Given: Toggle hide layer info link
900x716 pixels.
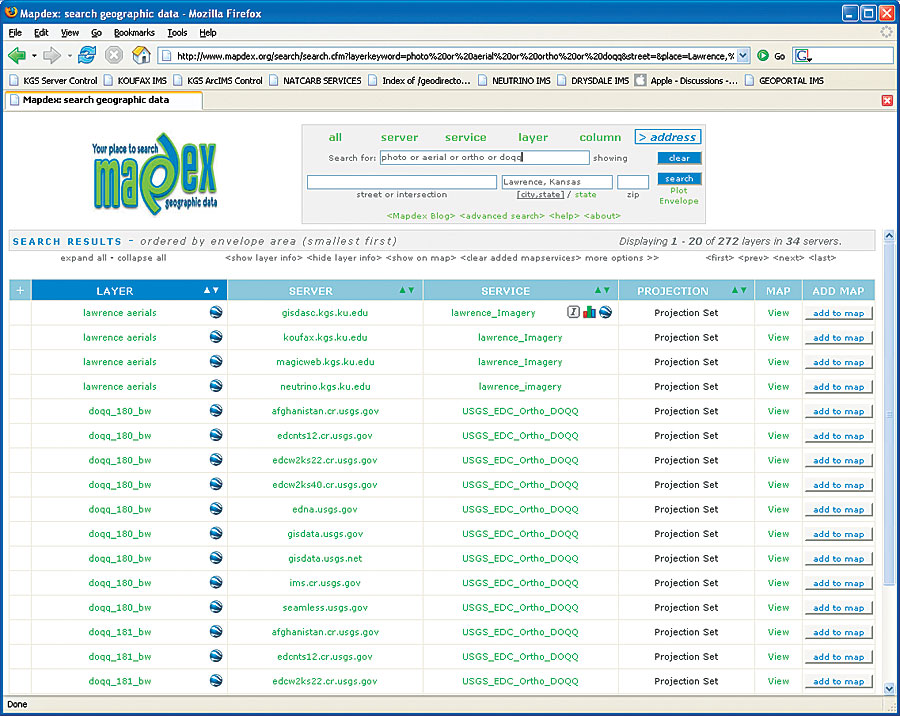Looking at the screenshot, I should coord(344,258).
